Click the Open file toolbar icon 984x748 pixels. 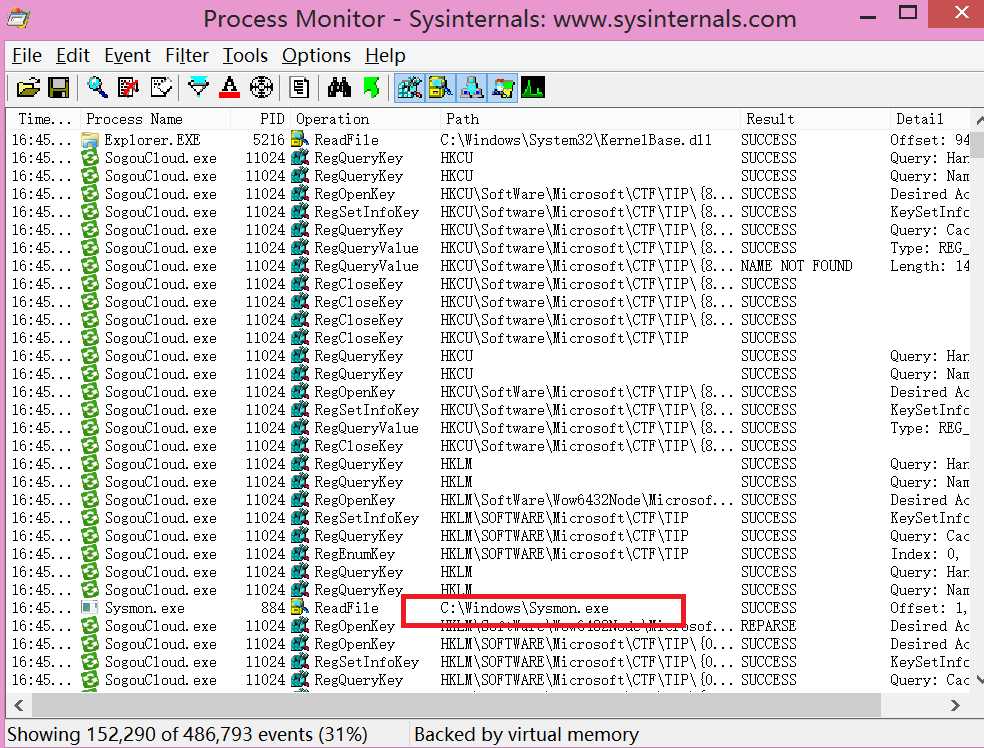pos(28,87)
